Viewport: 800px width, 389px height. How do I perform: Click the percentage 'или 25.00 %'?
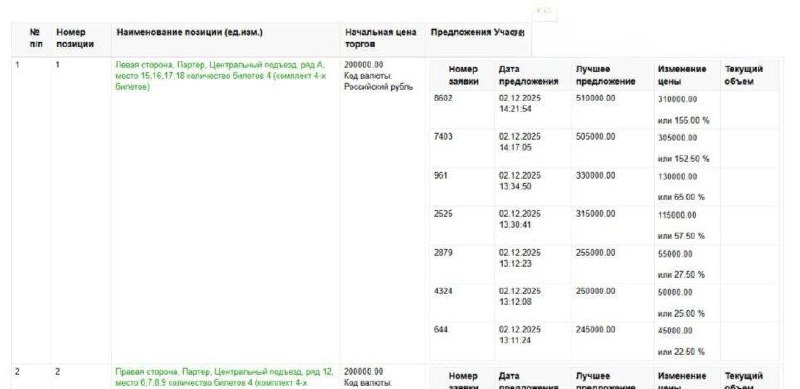(681, 313)
